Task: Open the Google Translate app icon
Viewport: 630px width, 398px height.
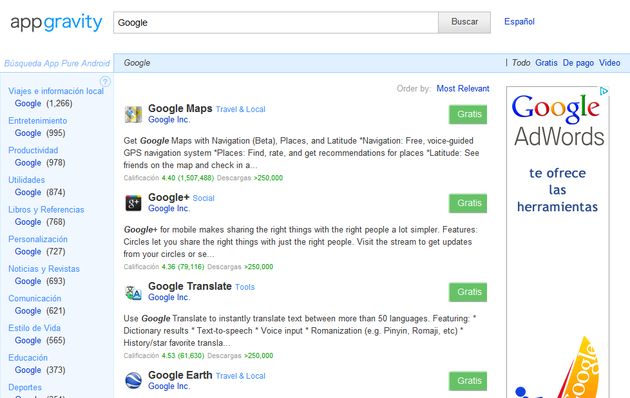Action: tap(133, 292)
